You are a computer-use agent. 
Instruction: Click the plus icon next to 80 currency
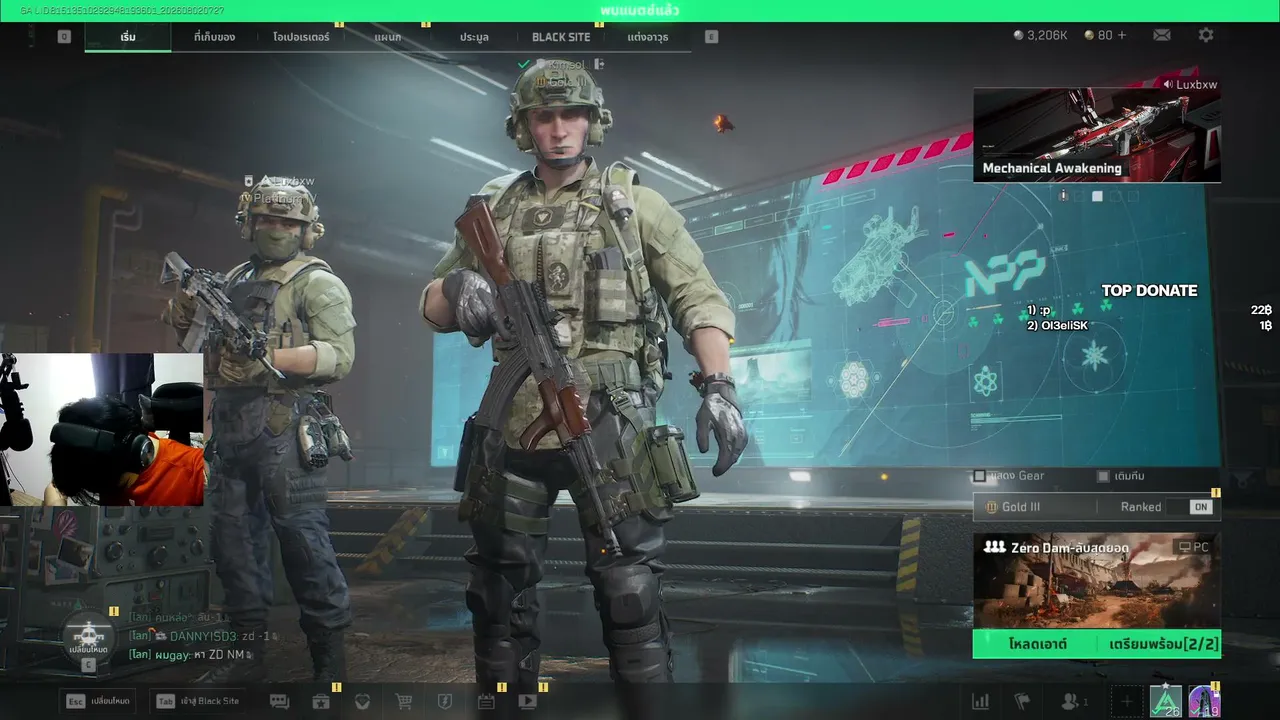click(1121, 35)
